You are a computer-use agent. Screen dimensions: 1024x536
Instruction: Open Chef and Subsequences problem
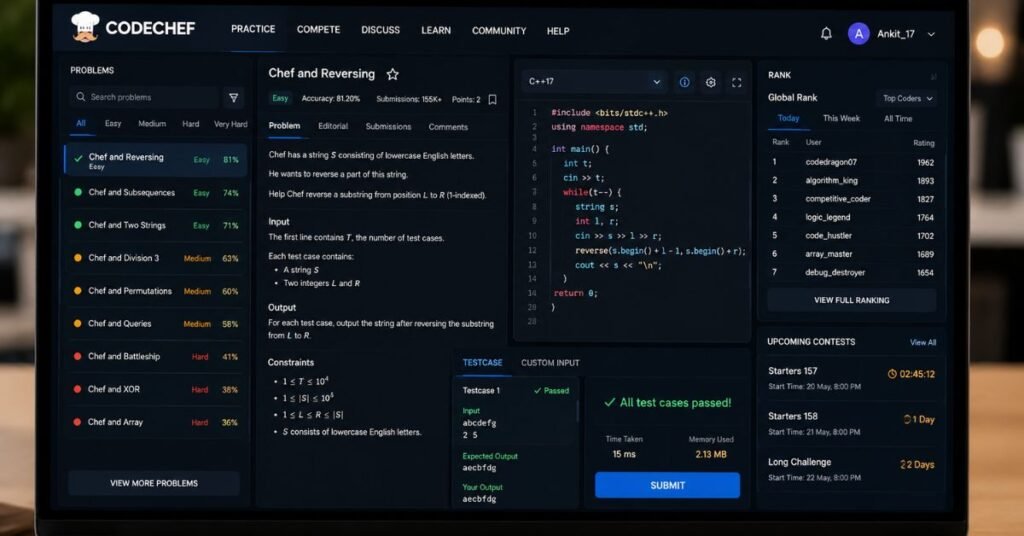[155, 193]
